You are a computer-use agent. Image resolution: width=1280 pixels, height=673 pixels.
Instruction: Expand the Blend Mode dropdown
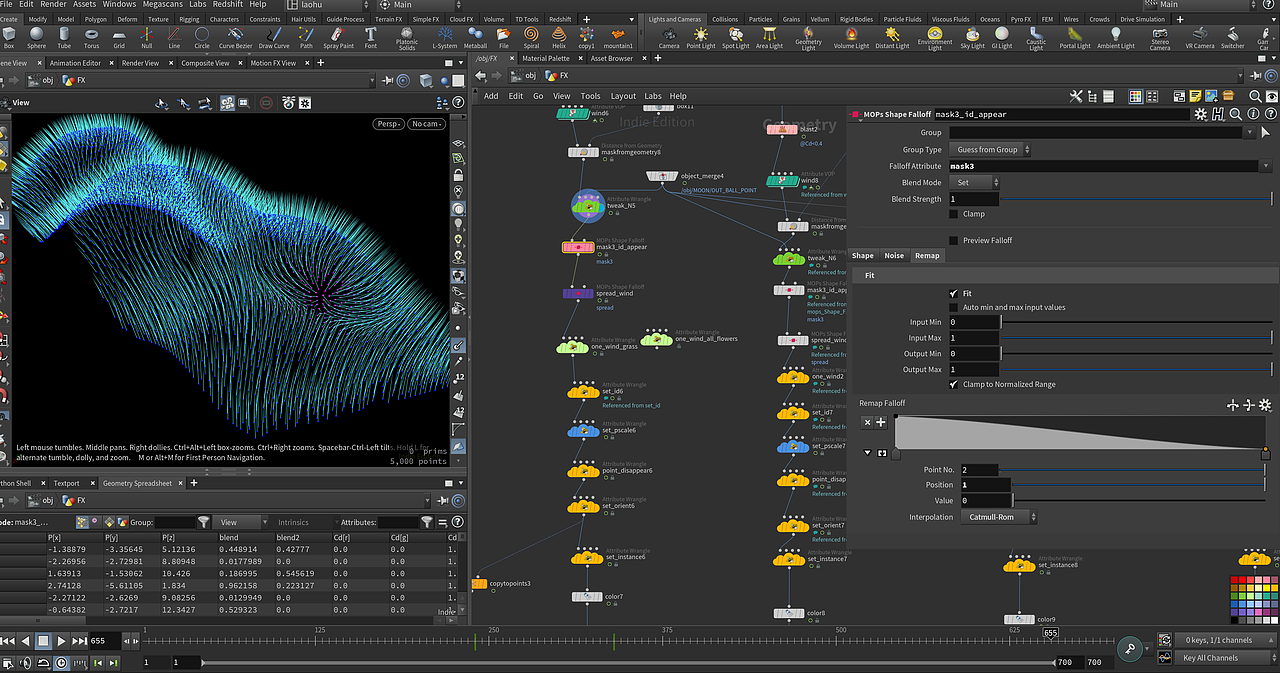point(974,183)
